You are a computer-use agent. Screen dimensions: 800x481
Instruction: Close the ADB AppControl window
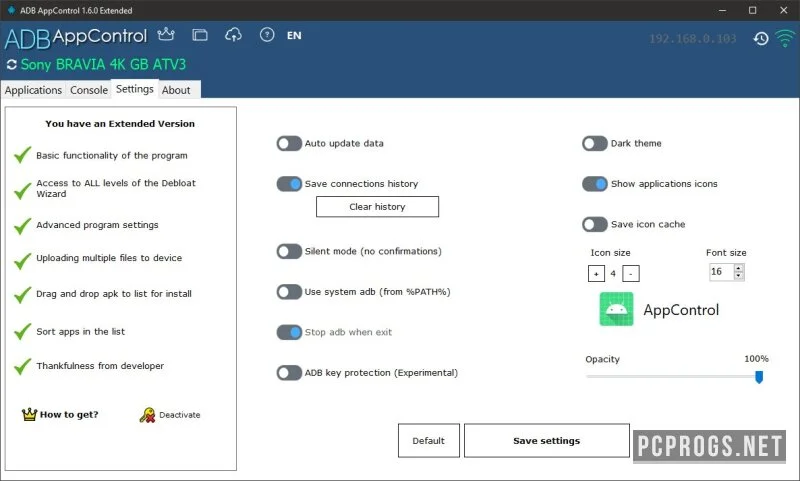[784, 10]
